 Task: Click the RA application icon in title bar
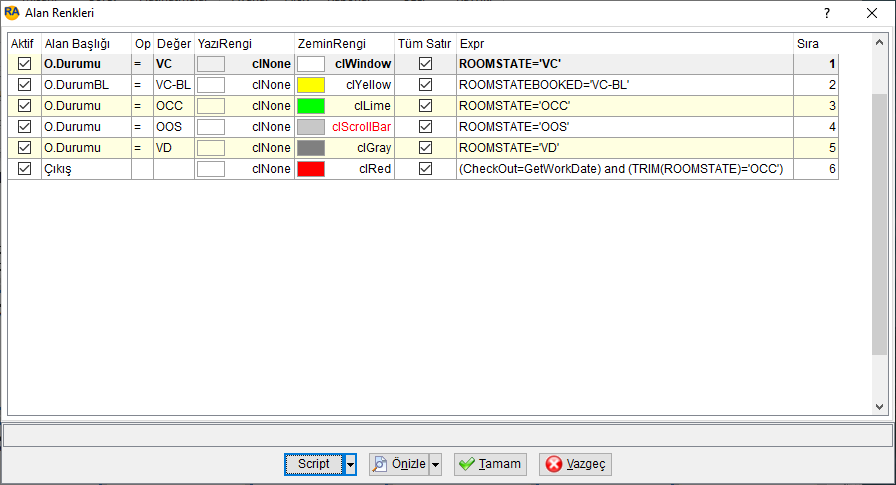pyautogui.click(x=11, y=13)
